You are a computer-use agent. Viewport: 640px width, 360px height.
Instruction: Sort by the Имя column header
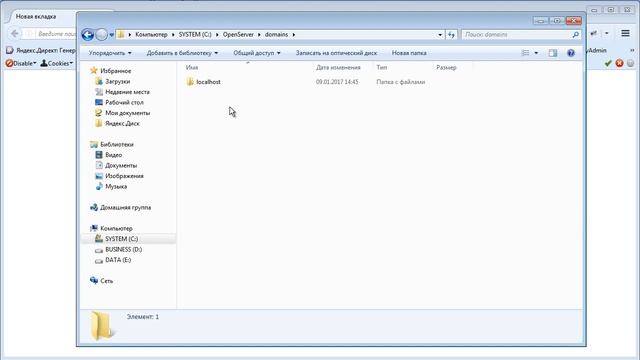click(x=192, y=67)
